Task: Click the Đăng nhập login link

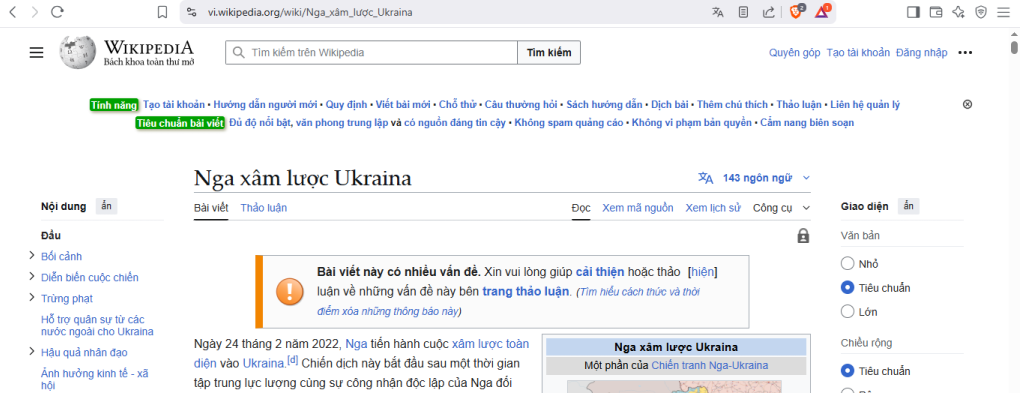Action: point(922,53)
